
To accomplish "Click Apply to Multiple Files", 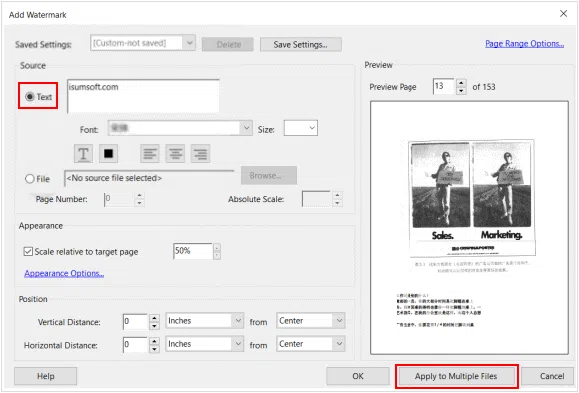I will pos(456,376).
